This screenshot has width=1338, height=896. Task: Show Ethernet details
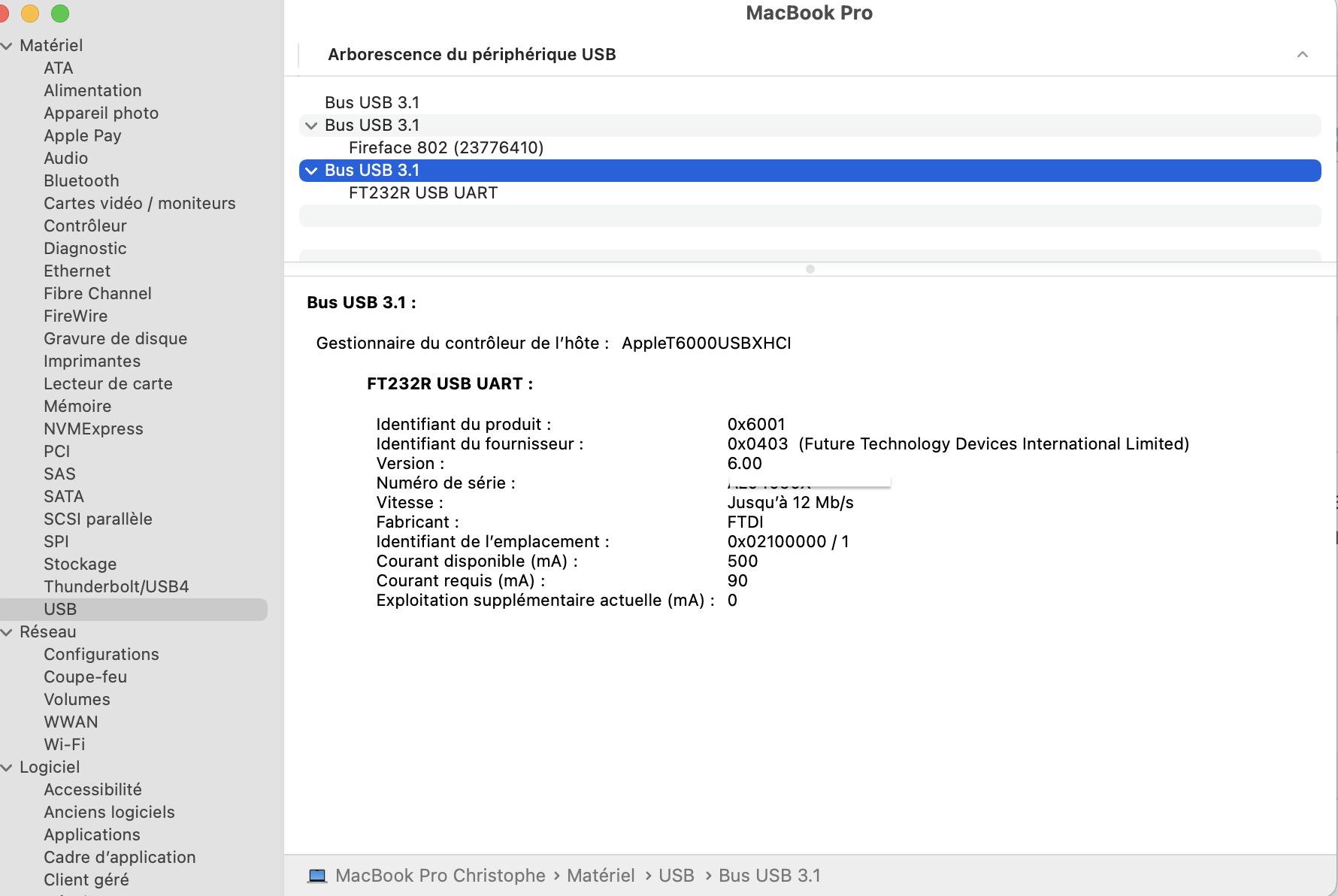coord(77,271)
